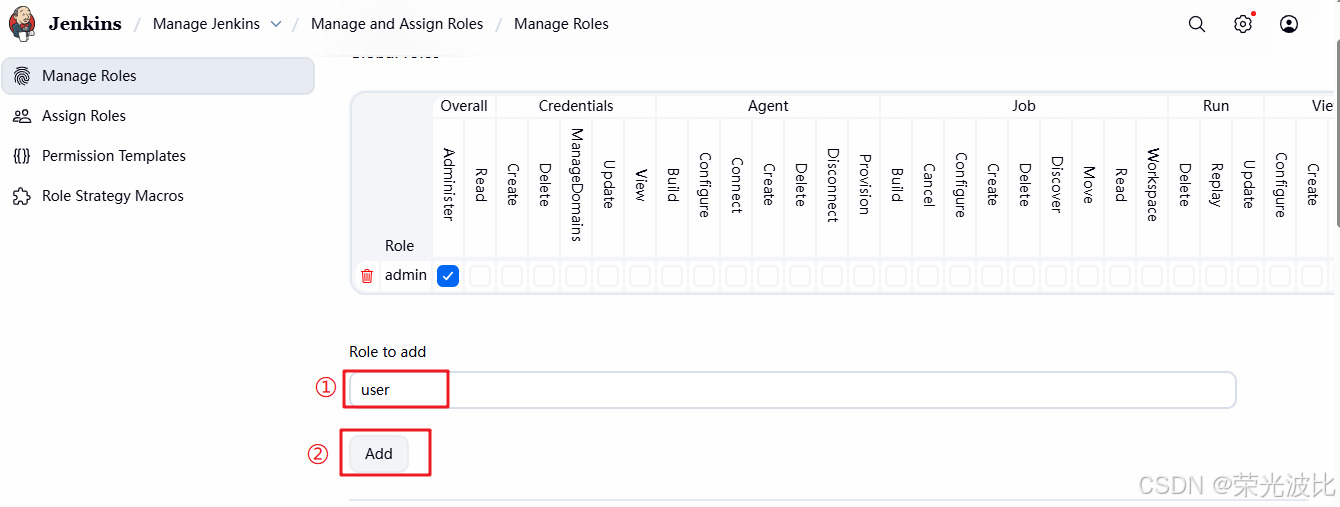The width and height of the screenshot is (1340, 507).
Task: Check Agent Connect for admin
Action: [736, 276]
